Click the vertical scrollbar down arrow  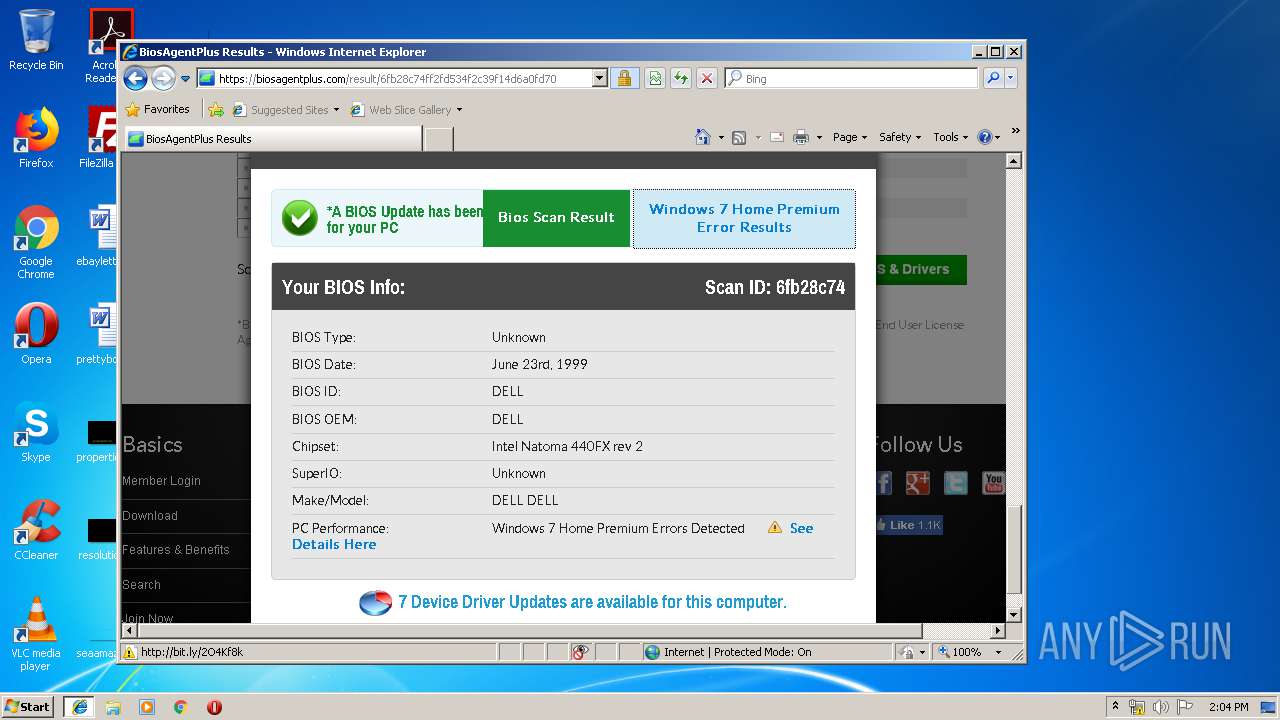coord(1013,614)
